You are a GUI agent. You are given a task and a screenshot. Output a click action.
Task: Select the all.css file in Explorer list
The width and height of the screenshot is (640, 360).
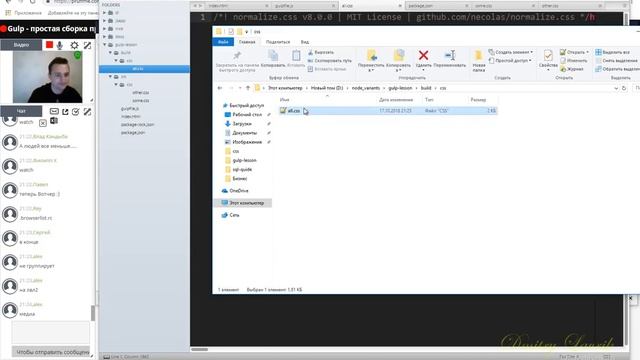(388, 111)
